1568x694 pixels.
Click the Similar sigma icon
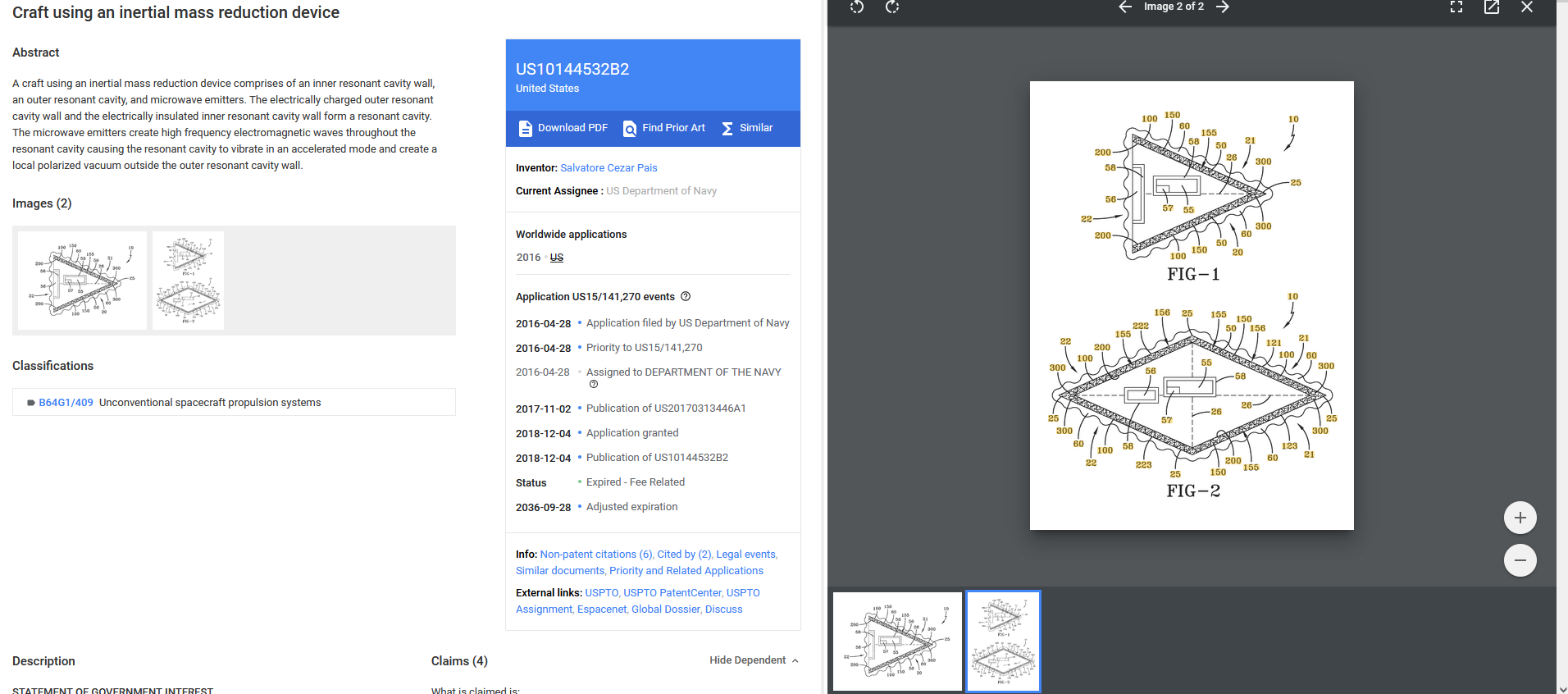727,129
